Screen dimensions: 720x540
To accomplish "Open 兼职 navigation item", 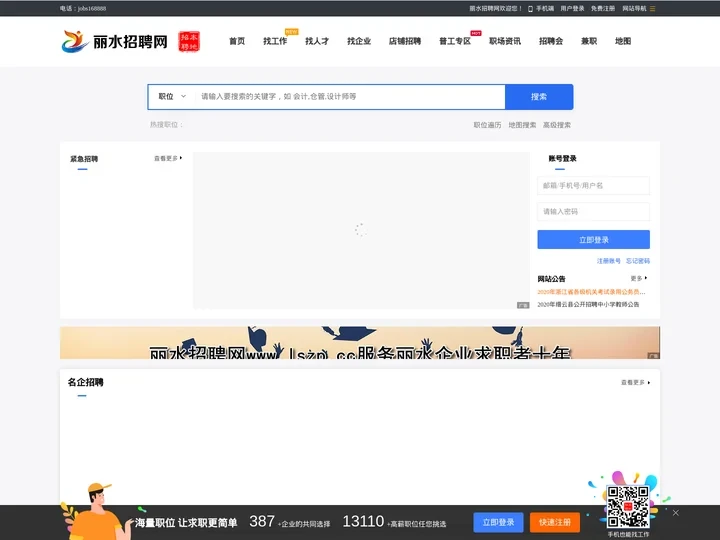I will click(589, 41).
